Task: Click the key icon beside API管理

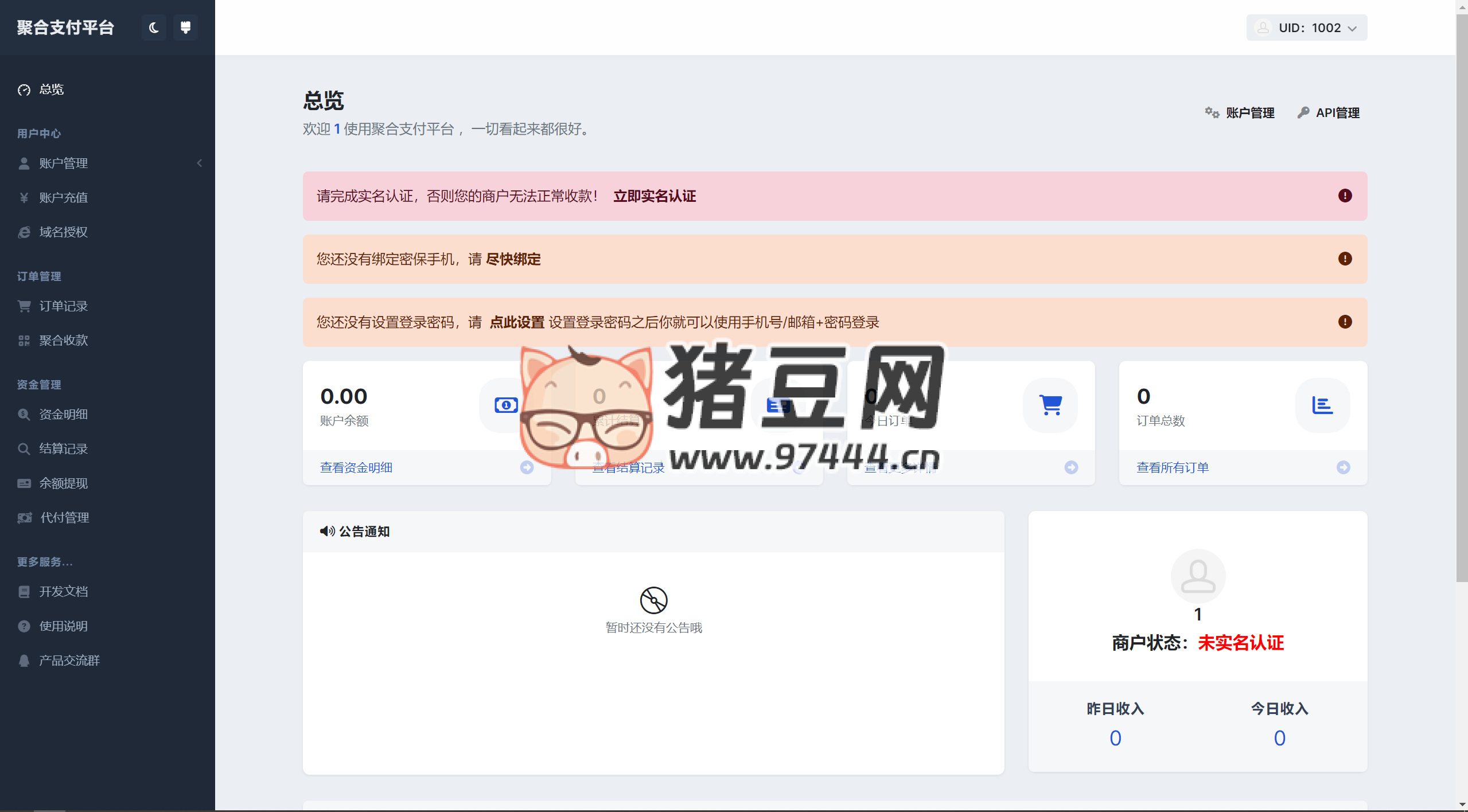Action: (1303, 112)
